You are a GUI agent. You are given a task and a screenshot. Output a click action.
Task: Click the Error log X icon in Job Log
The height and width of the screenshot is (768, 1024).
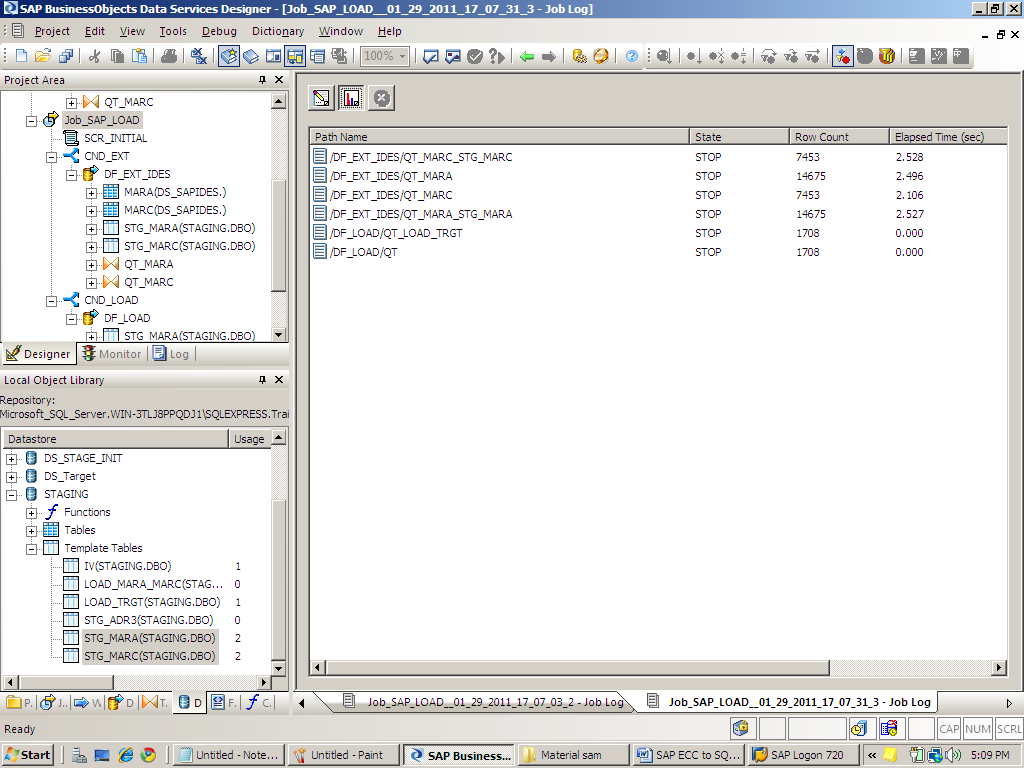pos(382,98)
